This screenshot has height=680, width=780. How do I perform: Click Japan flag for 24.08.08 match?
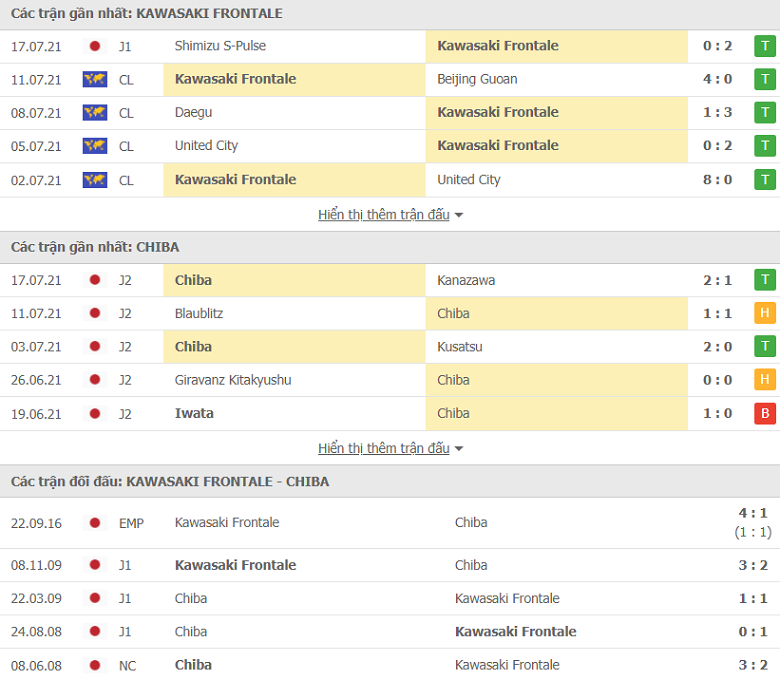point(95,632)
